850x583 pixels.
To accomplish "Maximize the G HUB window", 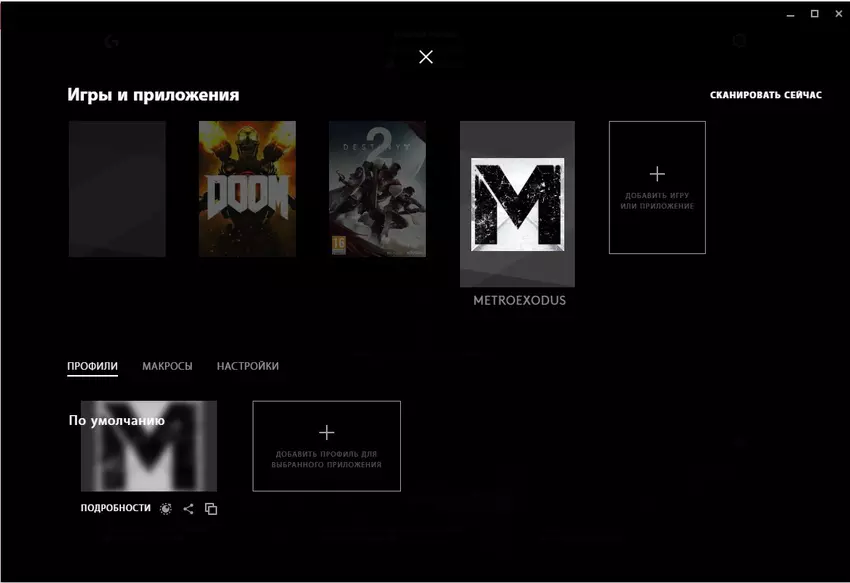I will (x=814, y=13).
